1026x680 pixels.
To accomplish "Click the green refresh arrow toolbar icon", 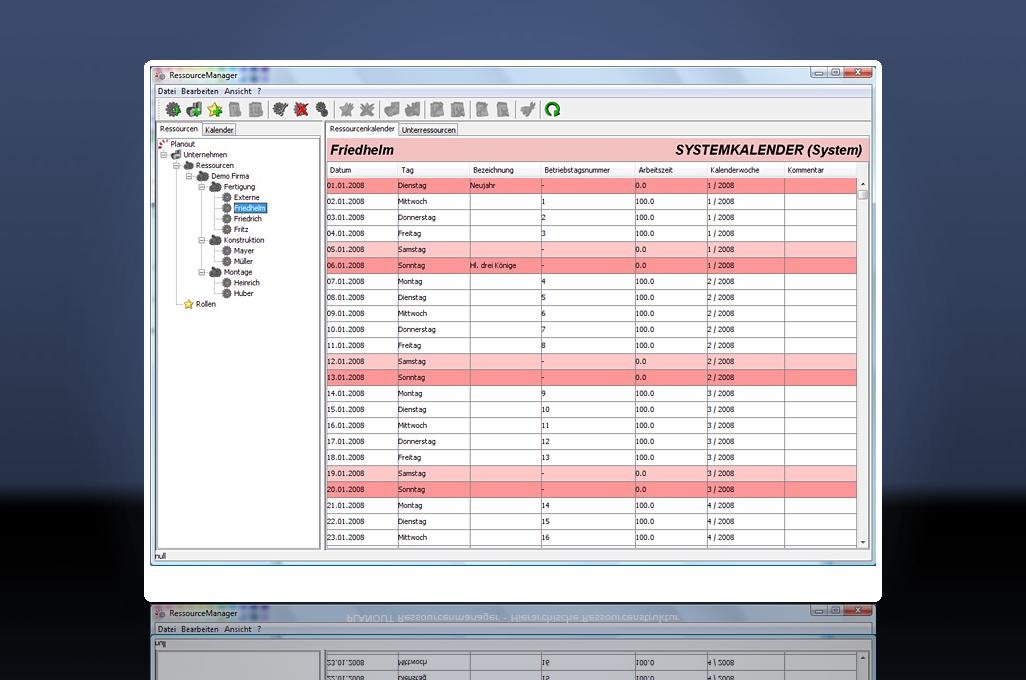I will [552, 109].
